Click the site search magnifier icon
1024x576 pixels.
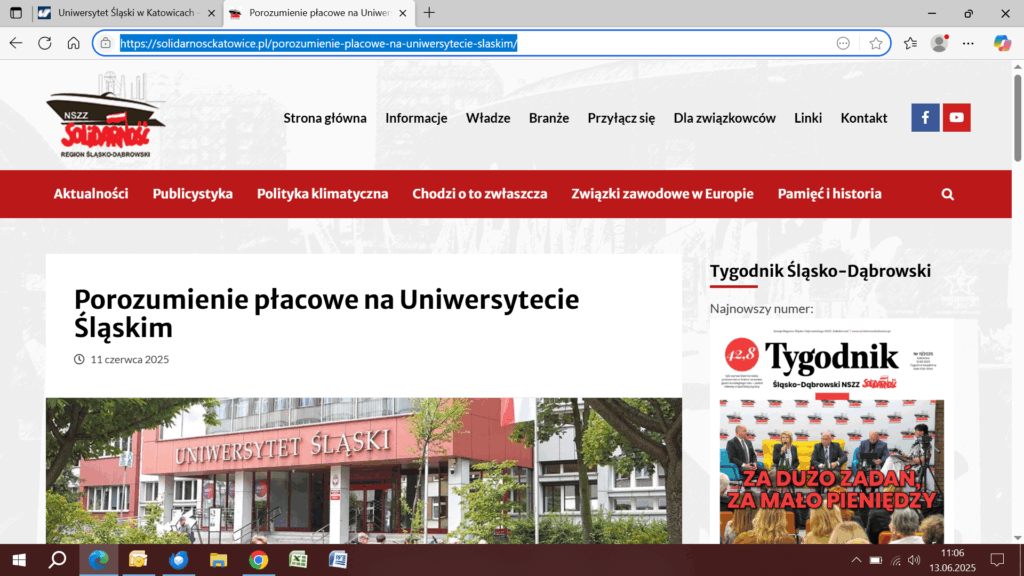[948, 194]
